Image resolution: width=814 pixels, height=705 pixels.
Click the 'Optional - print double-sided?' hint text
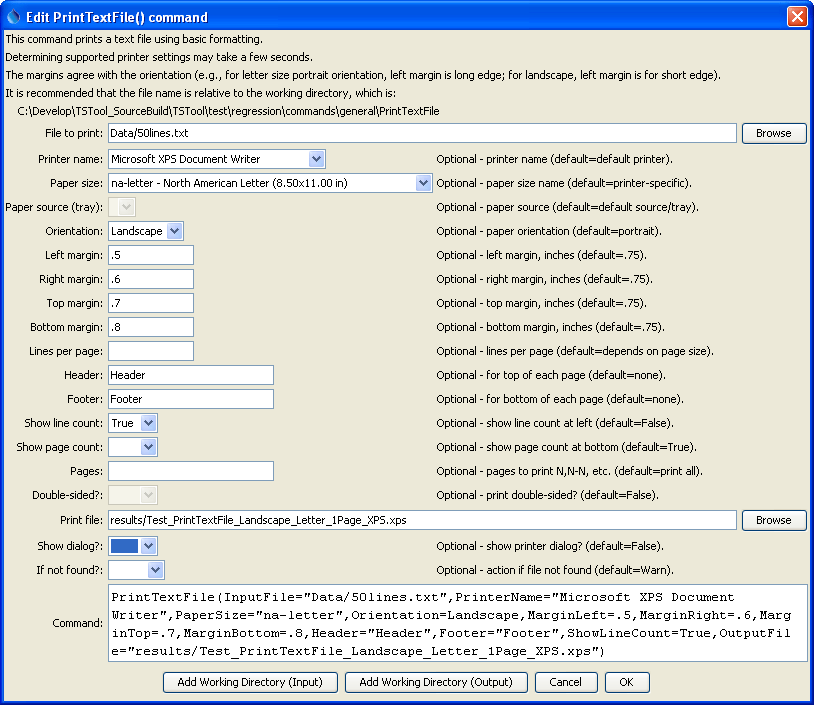(547, 495)
